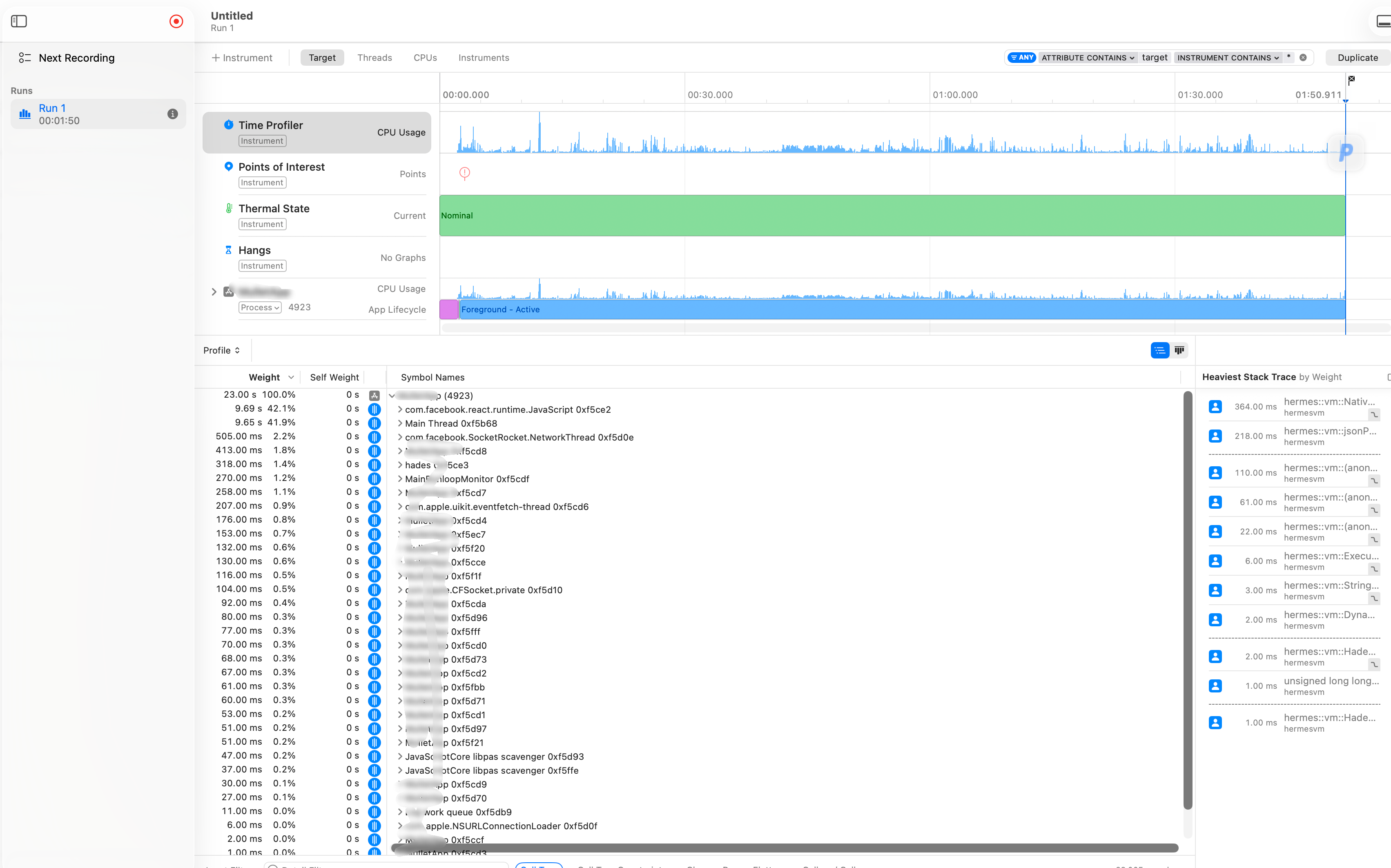Switch to the Instruments tab
1391x868 pixels.
[x=484, y=58]
